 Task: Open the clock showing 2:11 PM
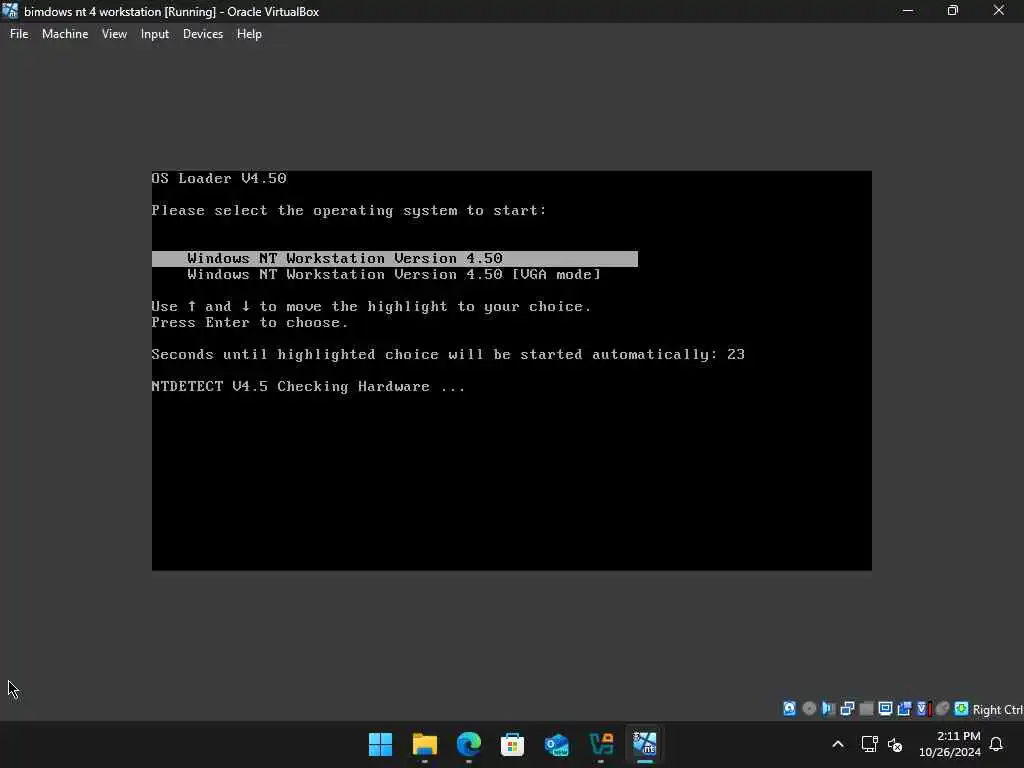pyautogui.click(x=950, y=744)
